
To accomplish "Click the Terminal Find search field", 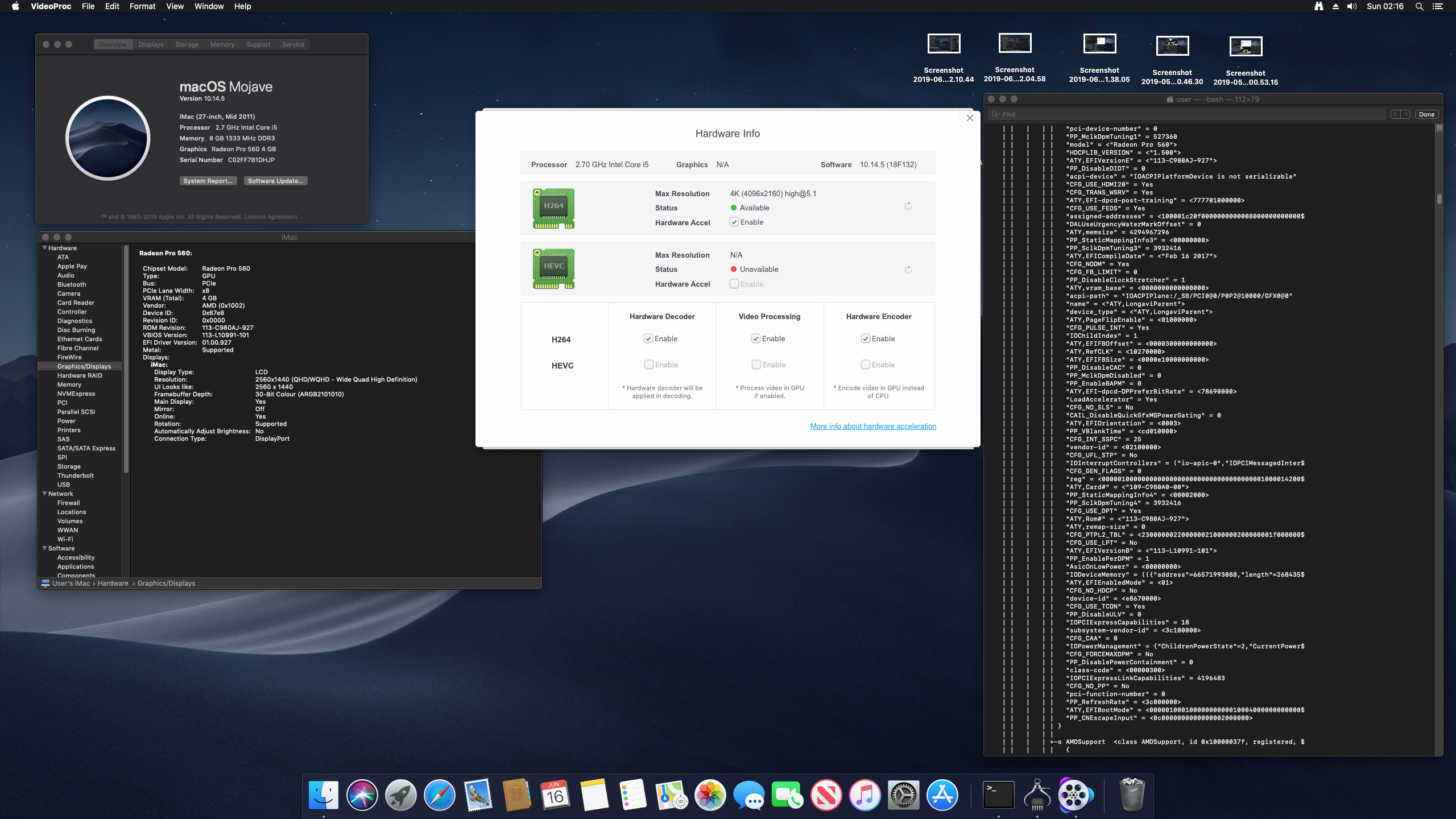I will 1188,114.
